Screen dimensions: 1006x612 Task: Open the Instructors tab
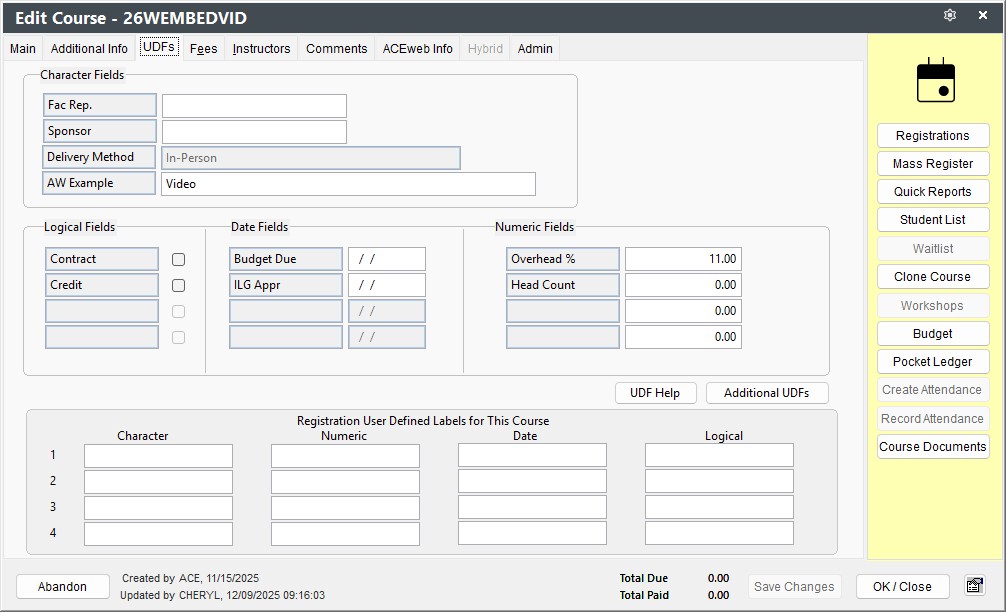tap(261, 49)
